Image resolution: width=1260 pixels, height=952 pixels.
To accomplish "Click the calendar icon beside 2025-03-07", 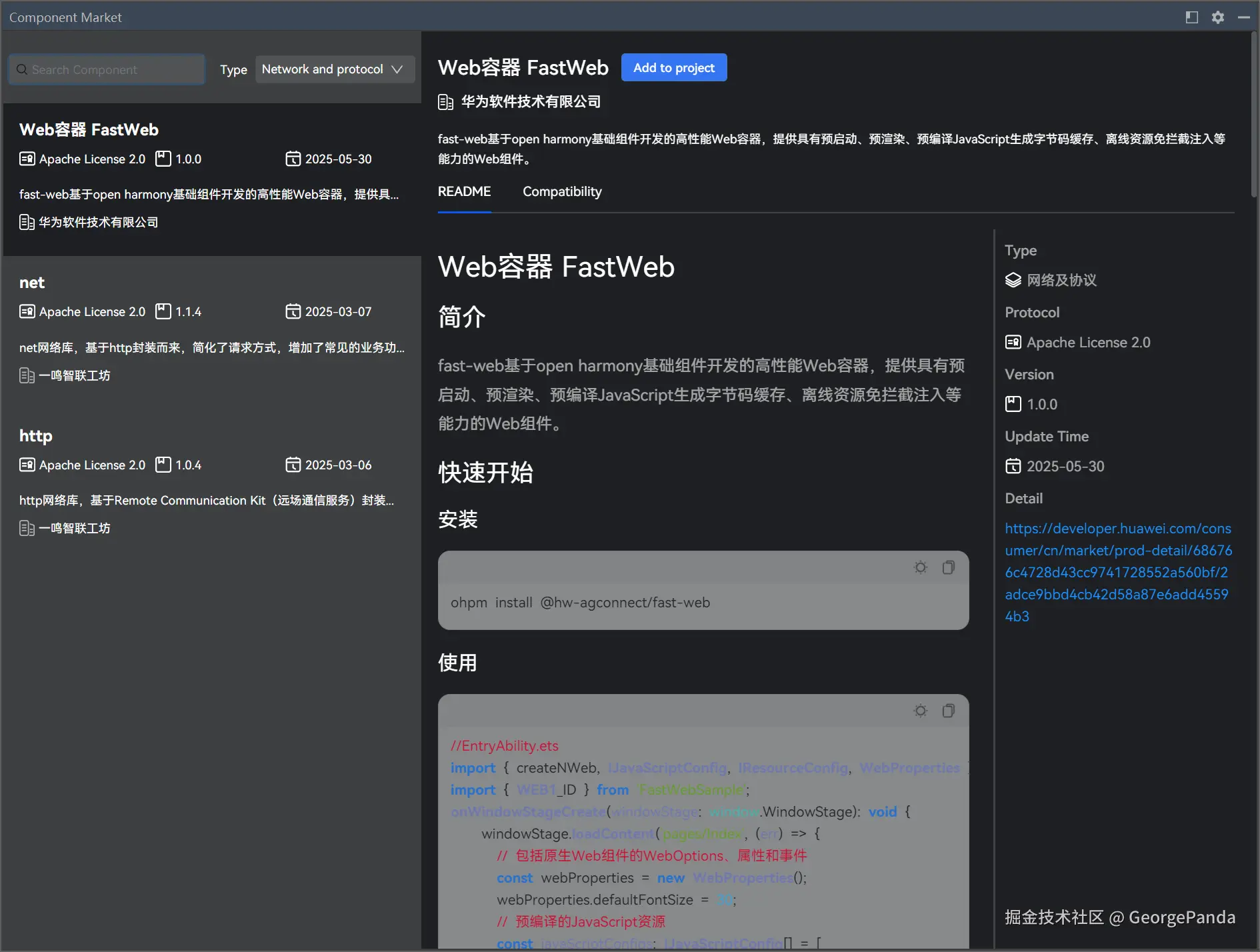I will (x=293, y=311).
